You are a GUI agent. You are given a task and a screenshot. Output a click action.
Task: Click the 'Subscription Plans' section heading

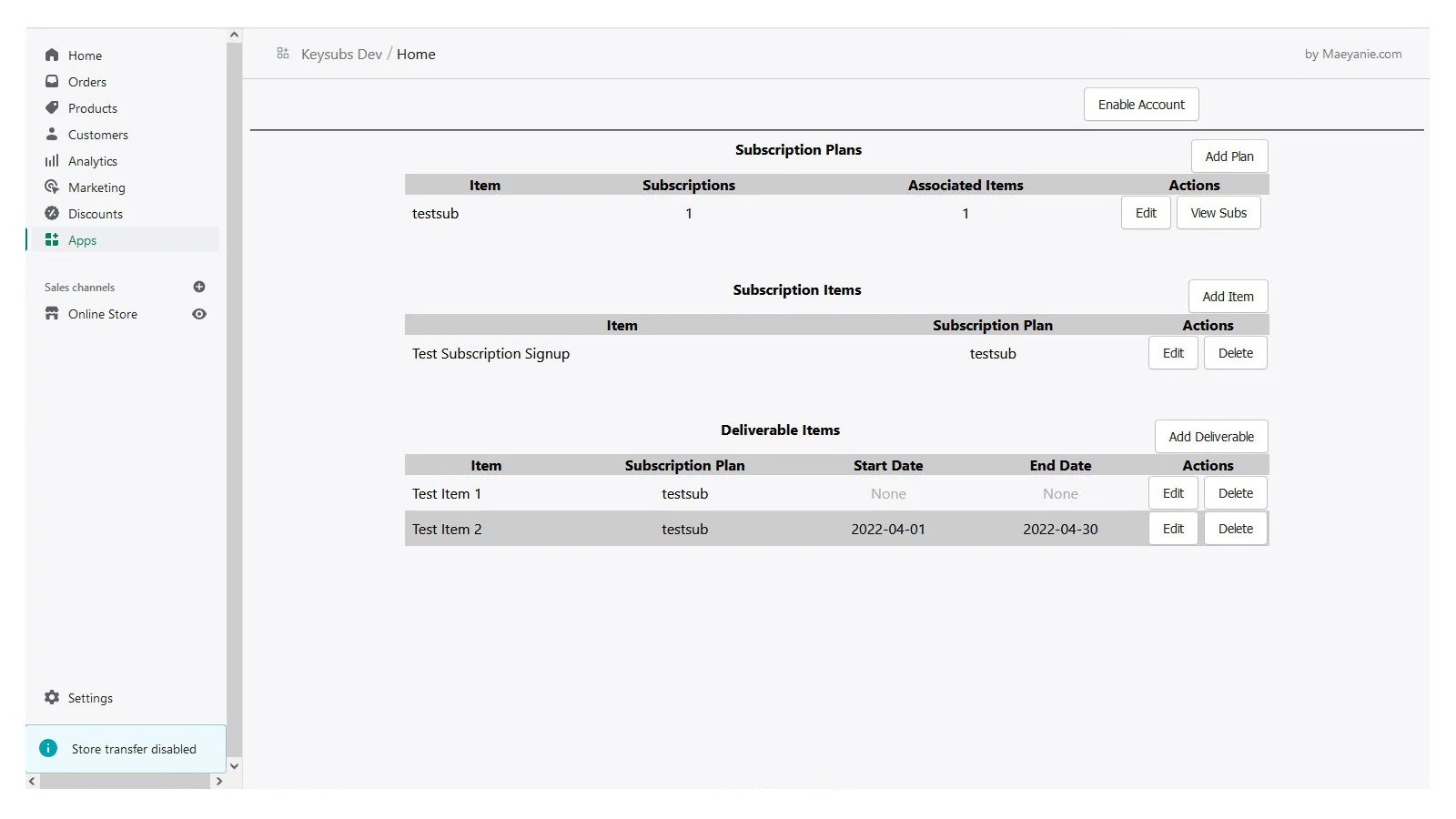click(798, 150)
